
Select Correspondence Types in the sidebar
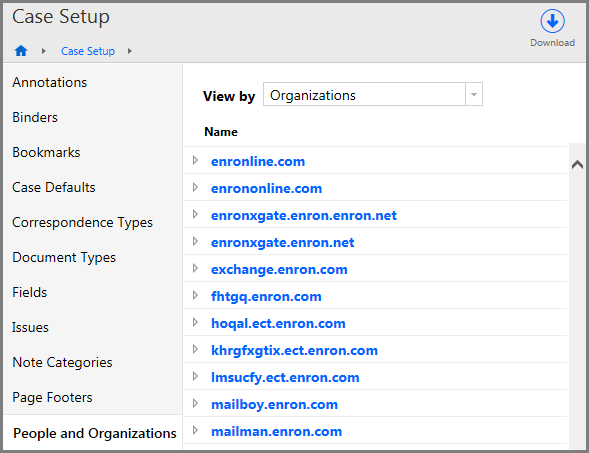click(x=82, y=222)
